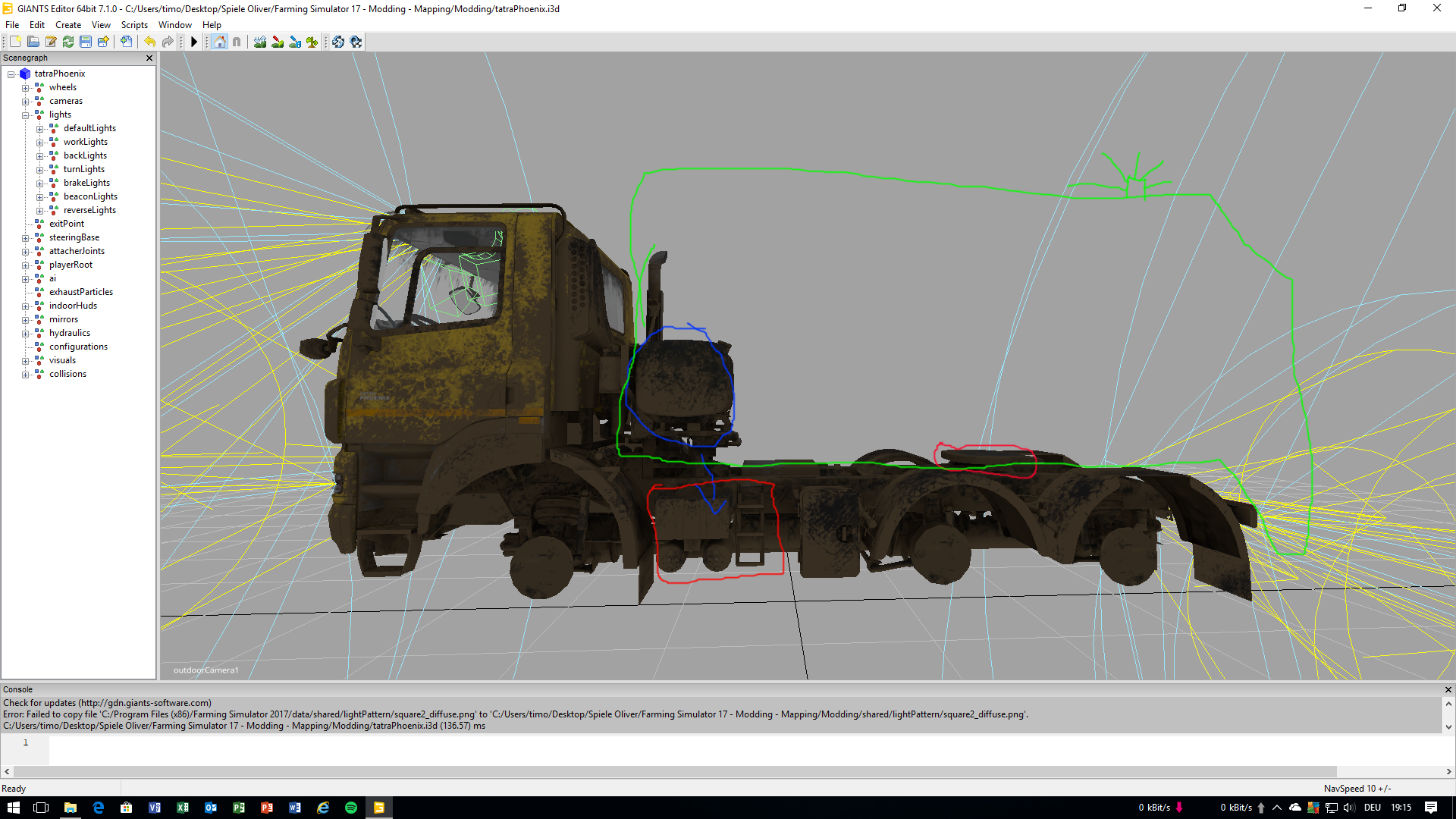Toggle the house navigation mode button
Viewport: 1456px width, 819px height.
click(220, 42)
